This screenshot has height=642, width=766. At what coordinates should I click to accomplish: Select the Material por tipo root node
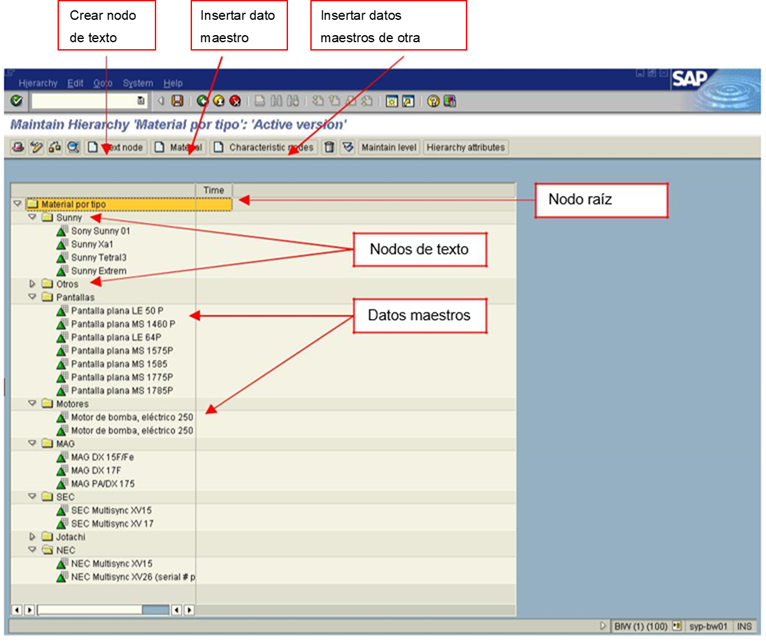pos(77,204)
